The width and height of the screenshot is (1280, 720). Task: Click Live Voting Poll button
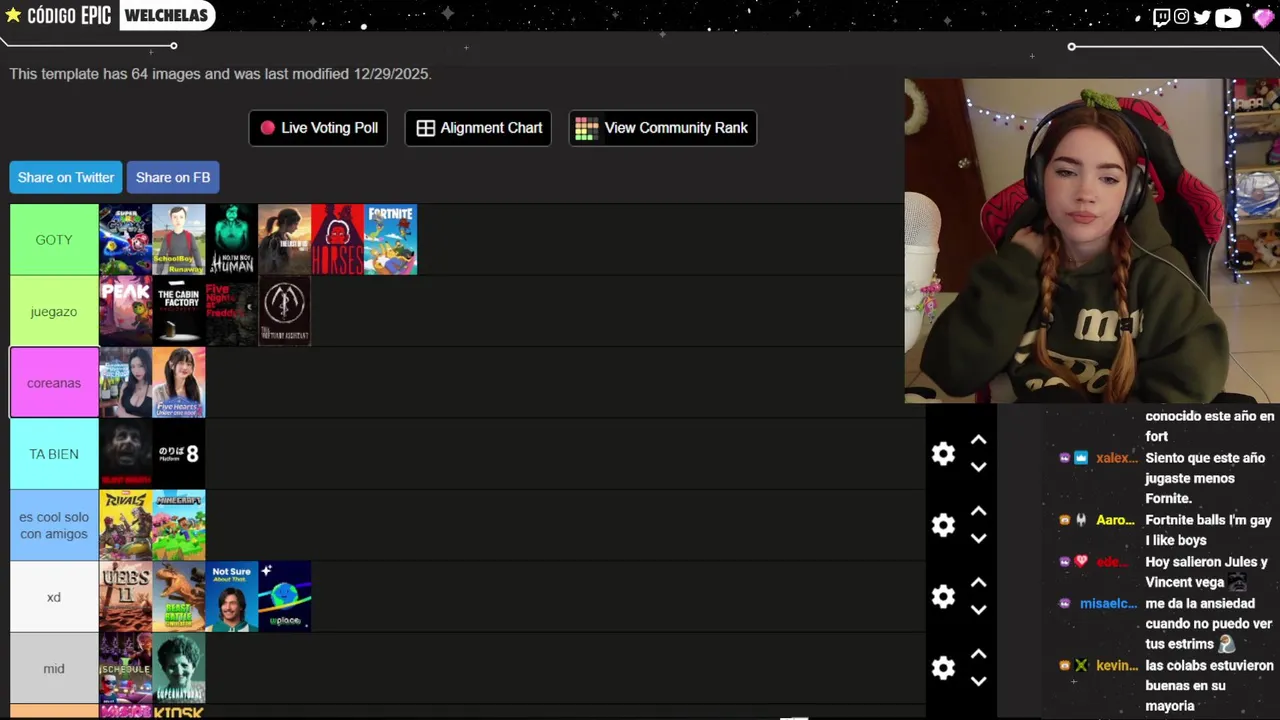tap(318, 128)
